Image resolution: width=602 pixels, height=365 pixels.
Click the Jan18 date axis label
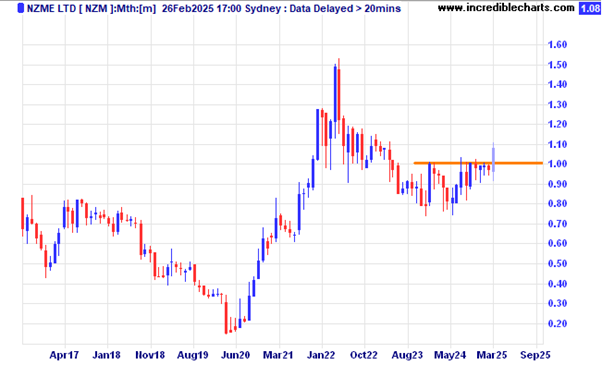point(107,355)
